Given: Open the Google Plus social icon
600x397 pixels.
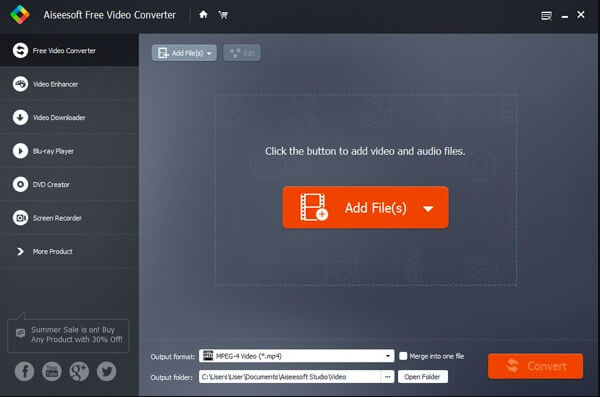Looking at the screenshot, I should click(x=79, y=371).
